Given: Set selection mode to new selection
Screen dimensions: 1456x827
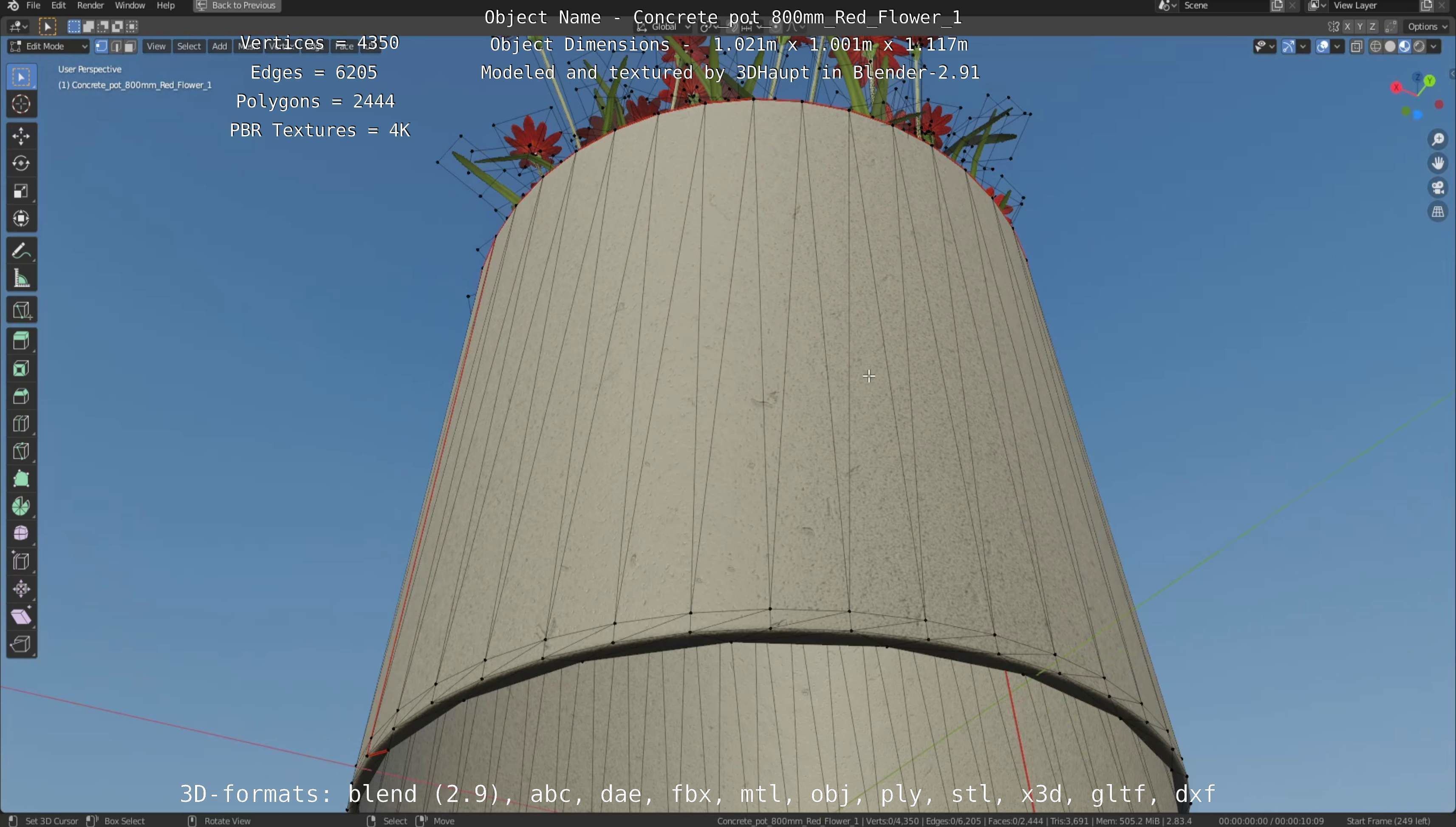Looking at the screenshot, I should 74,27.
